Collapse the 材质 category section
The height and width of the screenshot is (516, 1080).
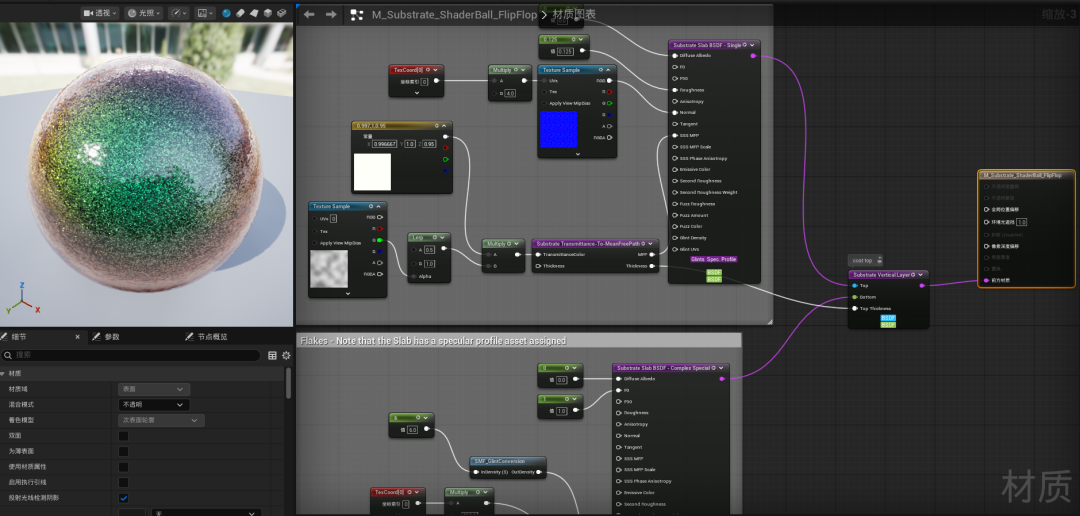[3, 373]
